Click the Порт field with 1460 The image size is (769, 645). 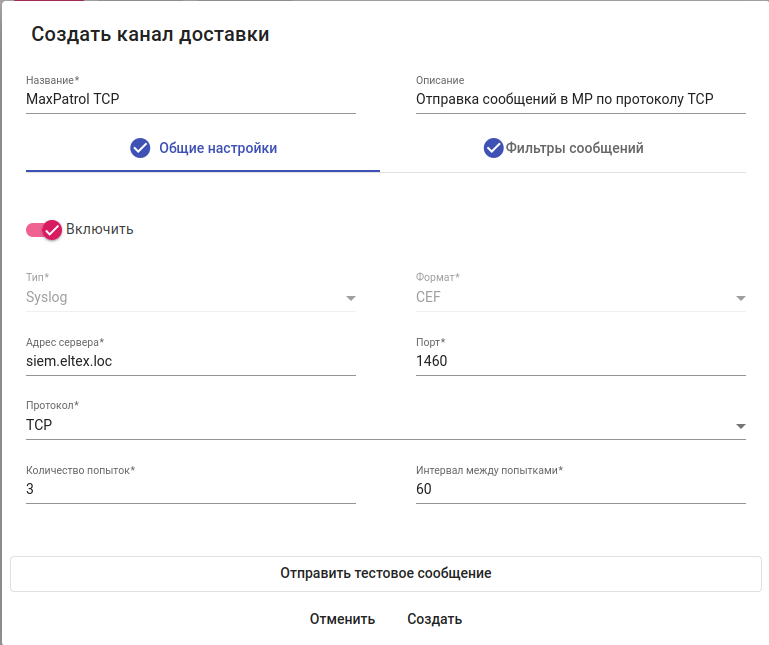[x=580, y=361]
